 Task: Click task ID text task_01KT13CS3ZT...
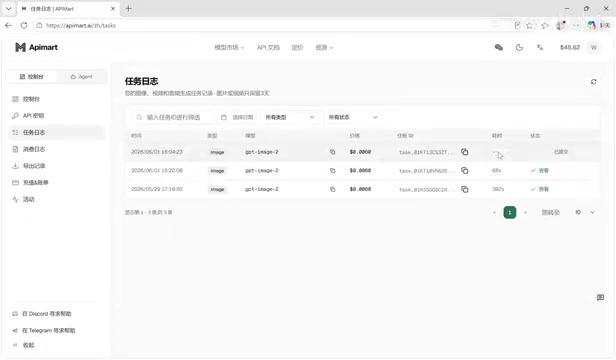427,152
